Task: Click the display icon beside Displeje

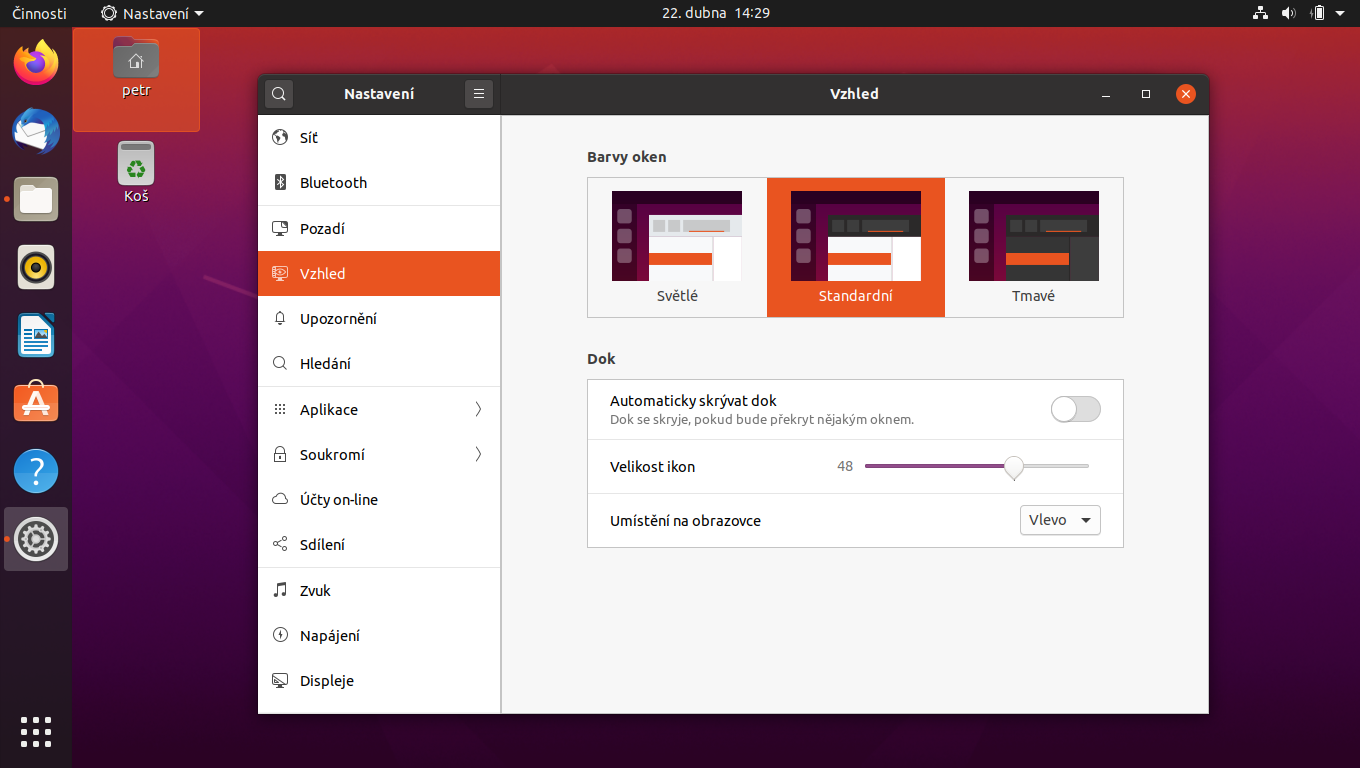Action: click(280, 681)
